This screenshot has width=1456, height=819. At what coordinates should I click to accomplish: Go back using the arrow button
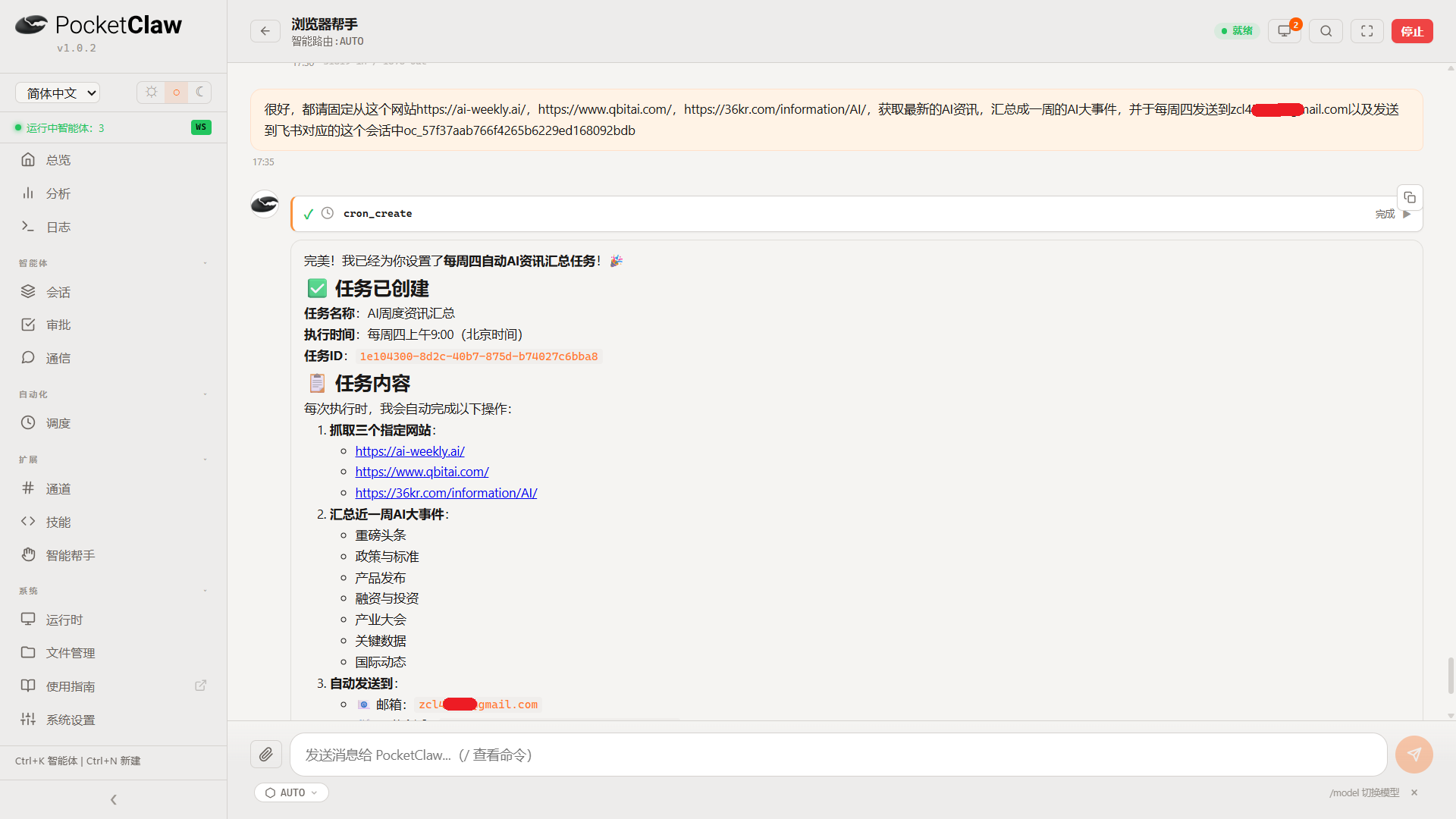(265, 31)
